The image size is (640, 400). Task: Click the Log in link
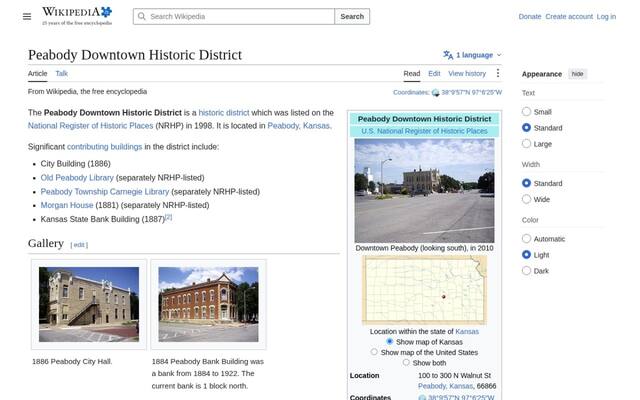(x=606, y=16)
